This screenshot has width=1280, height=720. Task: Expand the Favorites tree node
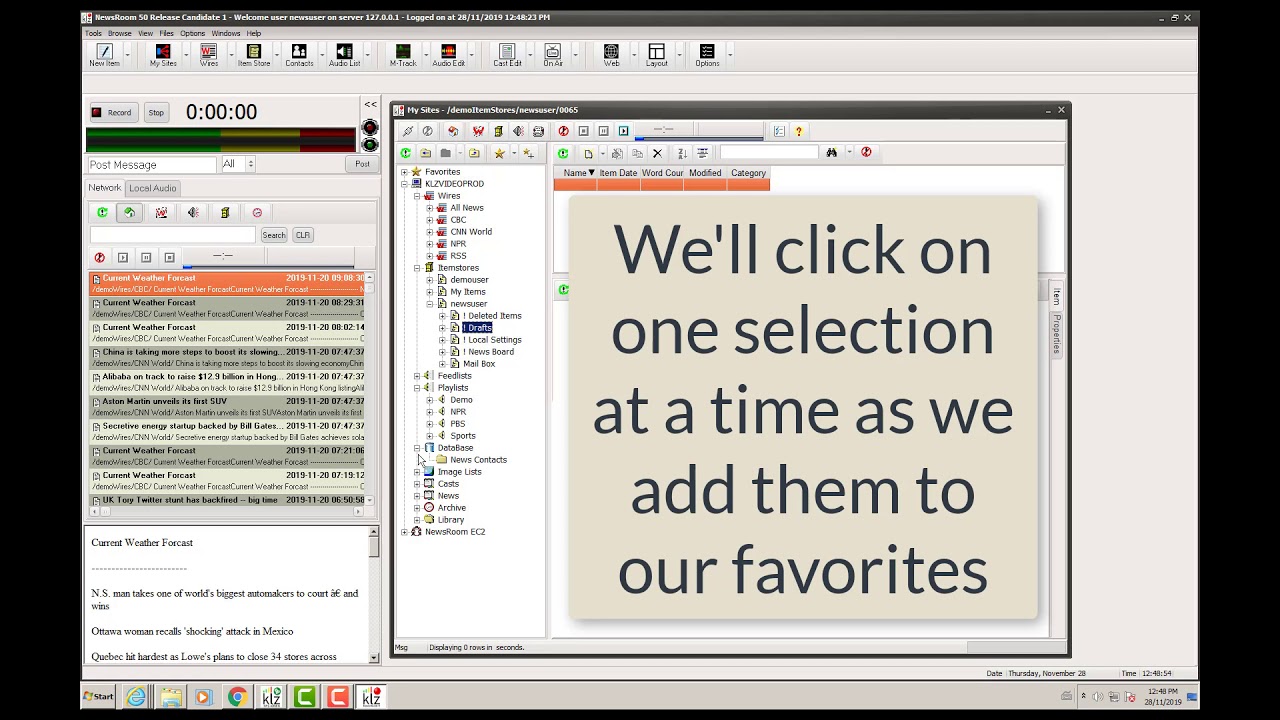pos(405,172)
